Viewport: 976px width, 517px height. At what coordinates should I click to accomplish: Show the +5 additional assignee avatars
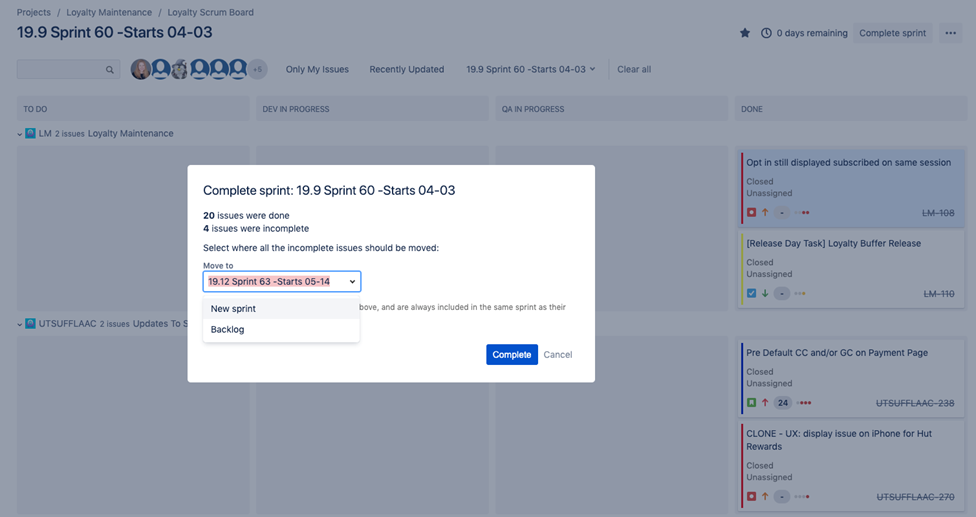tap(258, 69)
